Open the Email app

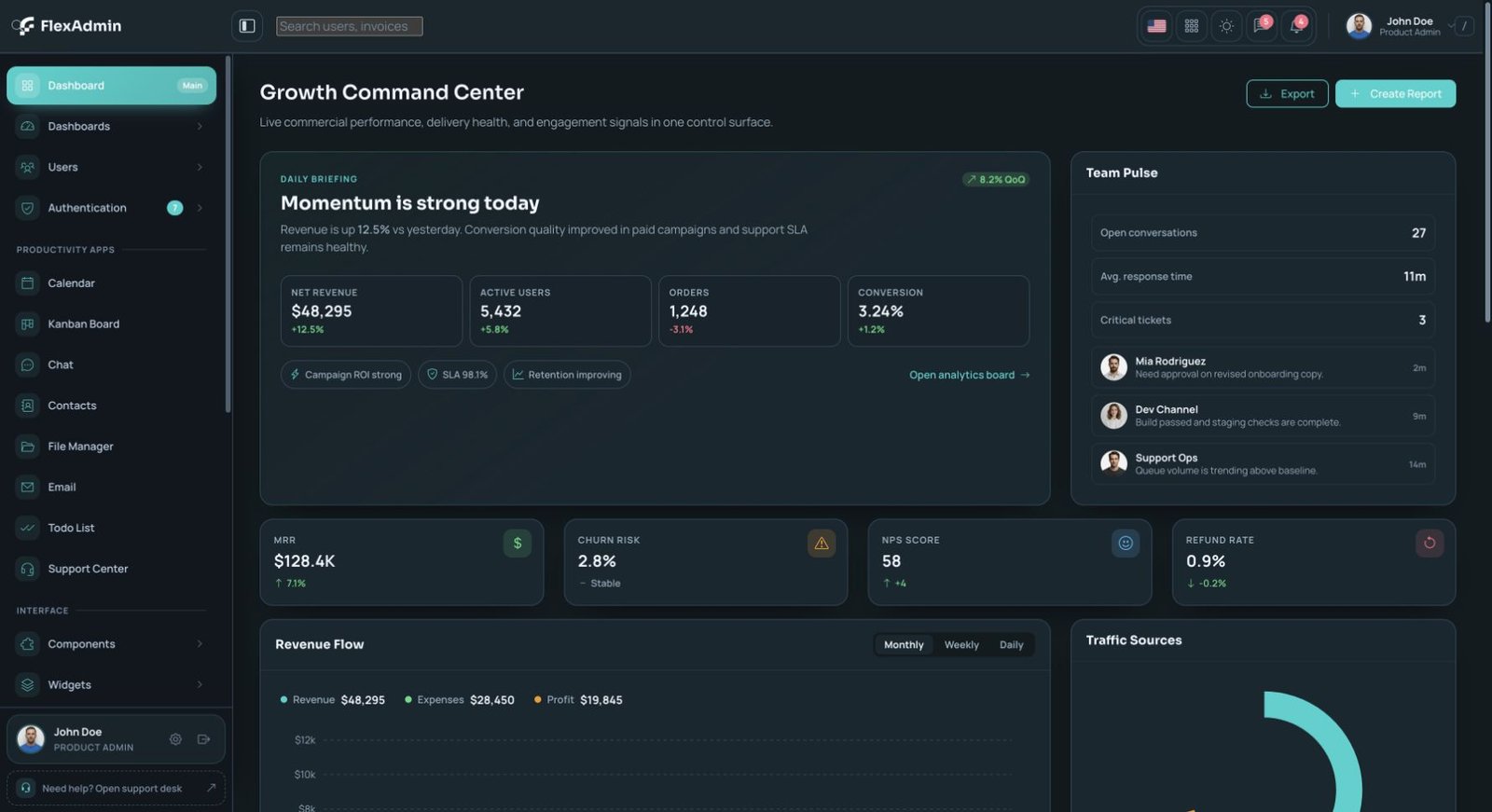(111, 488)
